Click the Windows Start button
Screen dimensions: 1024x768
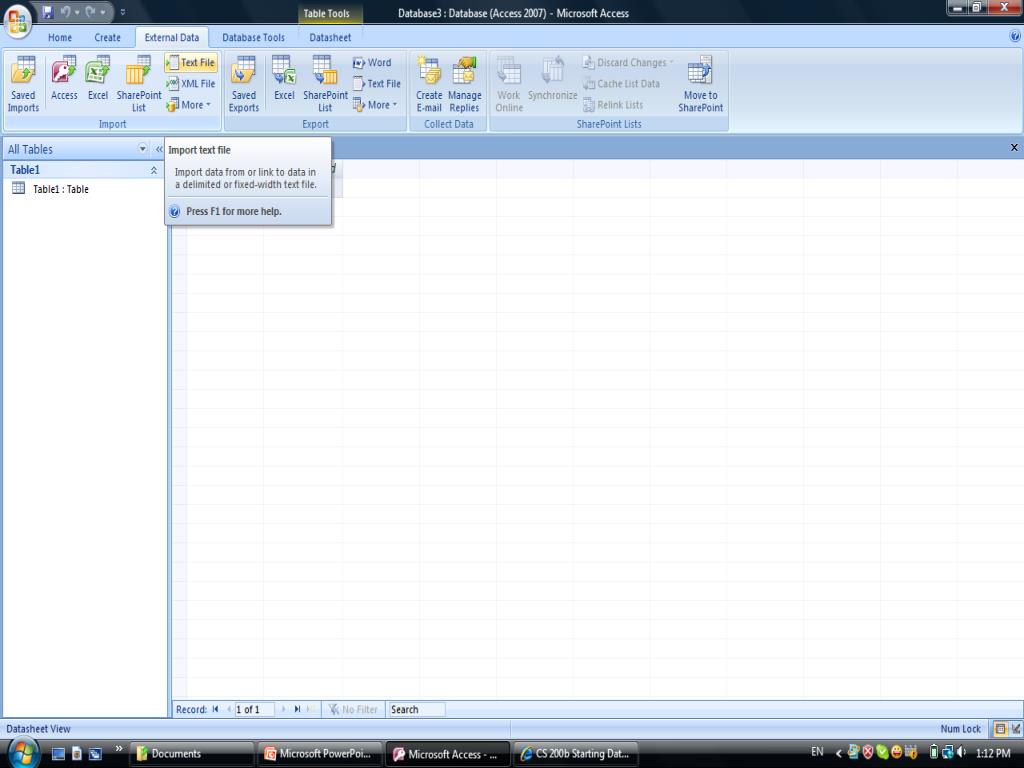click(22, 753)
